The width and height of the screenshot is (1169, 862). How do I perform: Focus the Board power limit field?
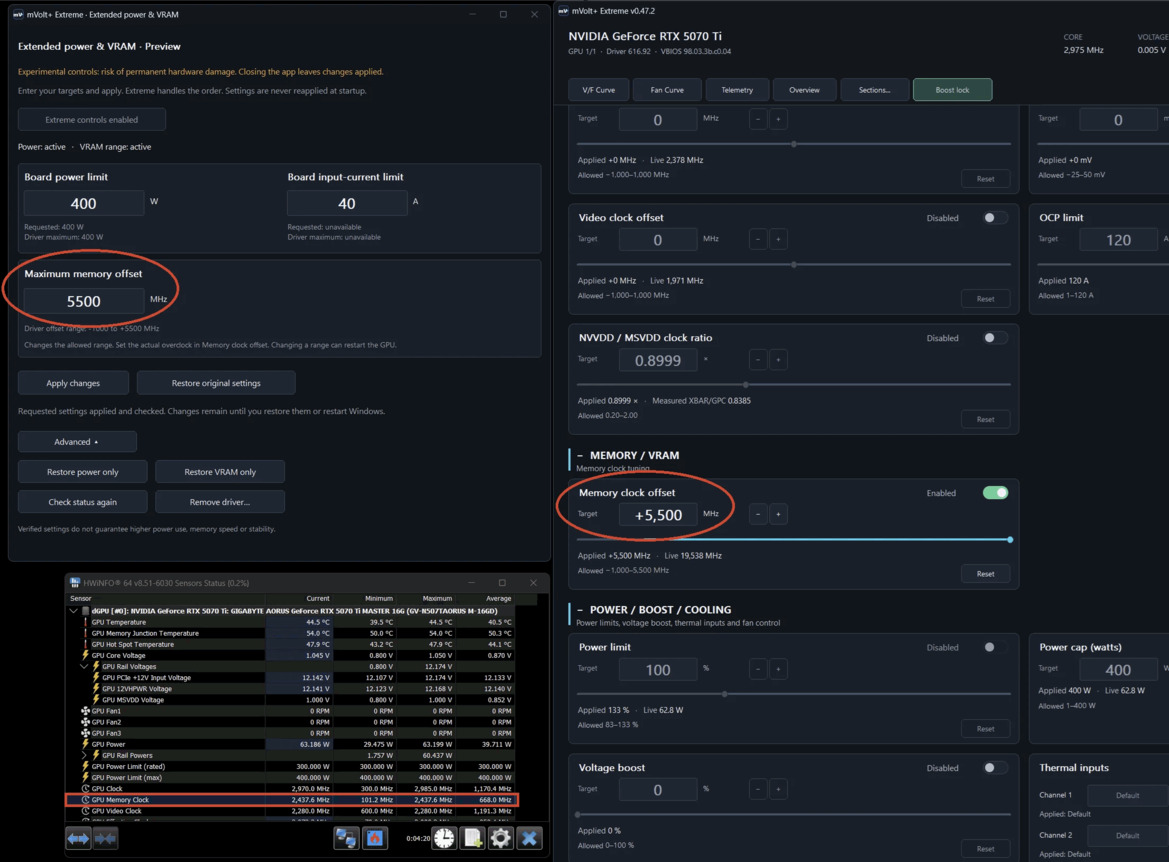click(x=84, y=203)
